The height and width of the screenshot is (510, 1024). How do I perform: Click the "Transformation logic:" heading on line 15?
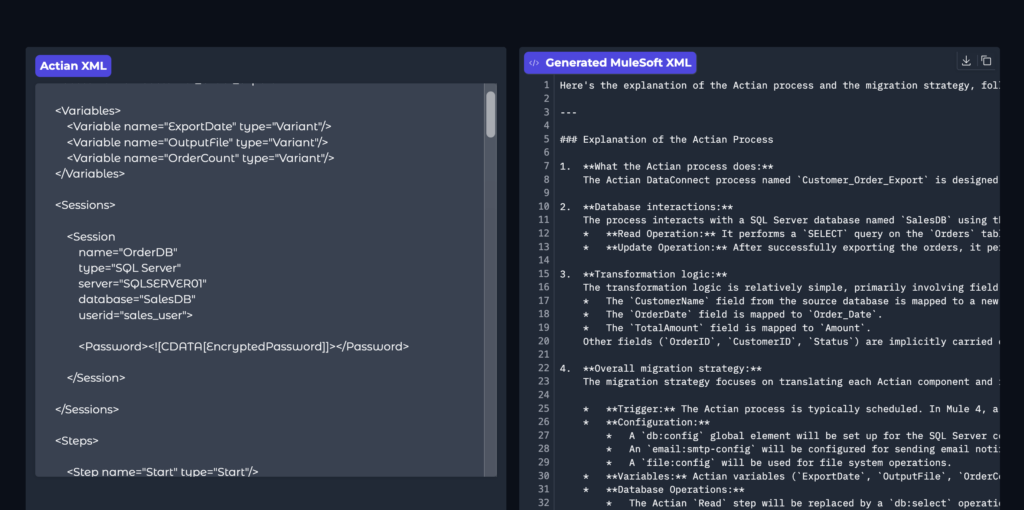[x=643, y=274]
